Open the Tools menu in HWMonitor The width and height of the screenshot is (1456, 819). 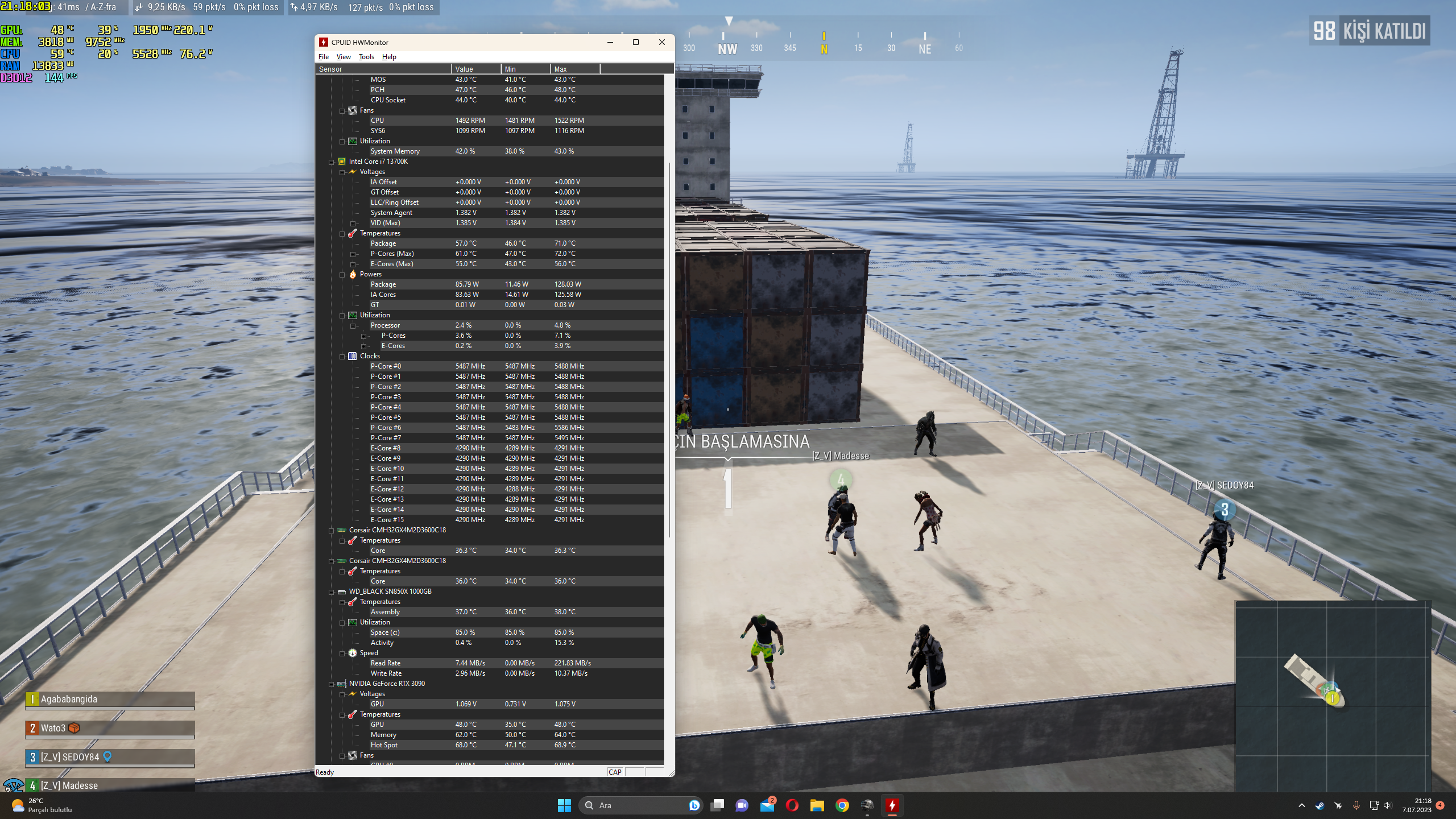tap(366, 57)
